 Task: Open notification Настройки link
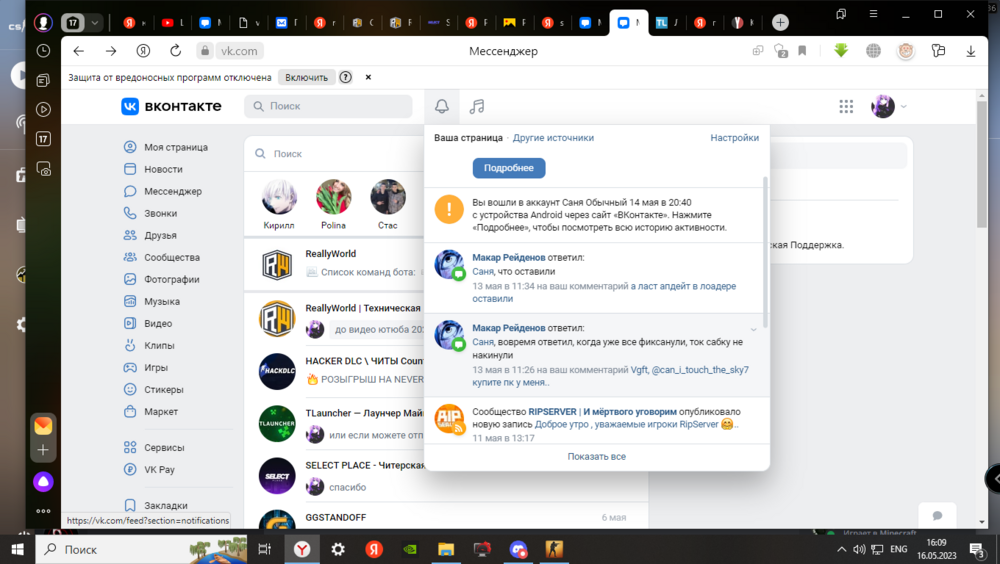point(735,138)
